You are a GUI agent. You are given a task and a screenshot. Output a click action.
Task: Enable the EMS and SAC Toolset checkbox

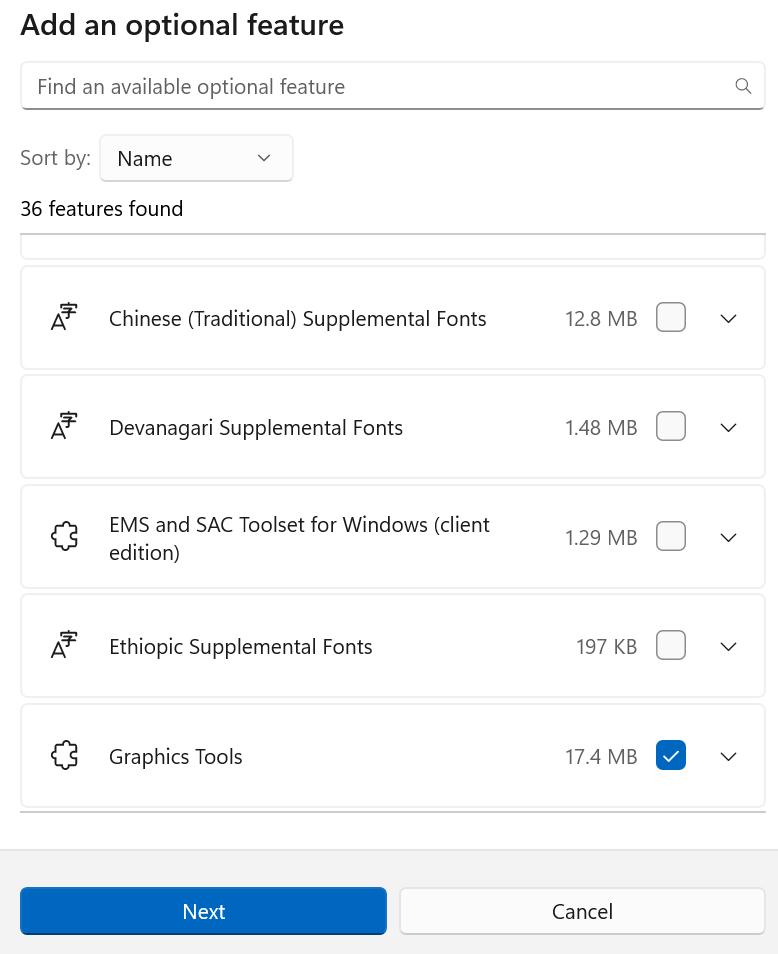point(671,537)
